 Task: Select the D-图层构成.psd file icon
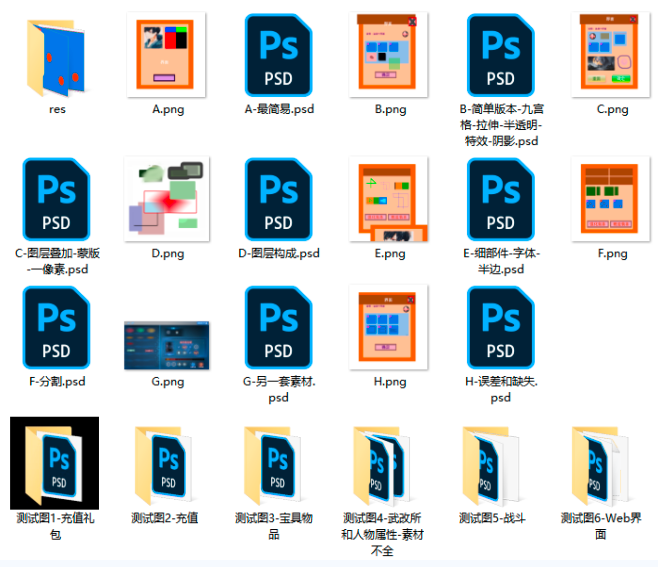click(x=278, y=199)
